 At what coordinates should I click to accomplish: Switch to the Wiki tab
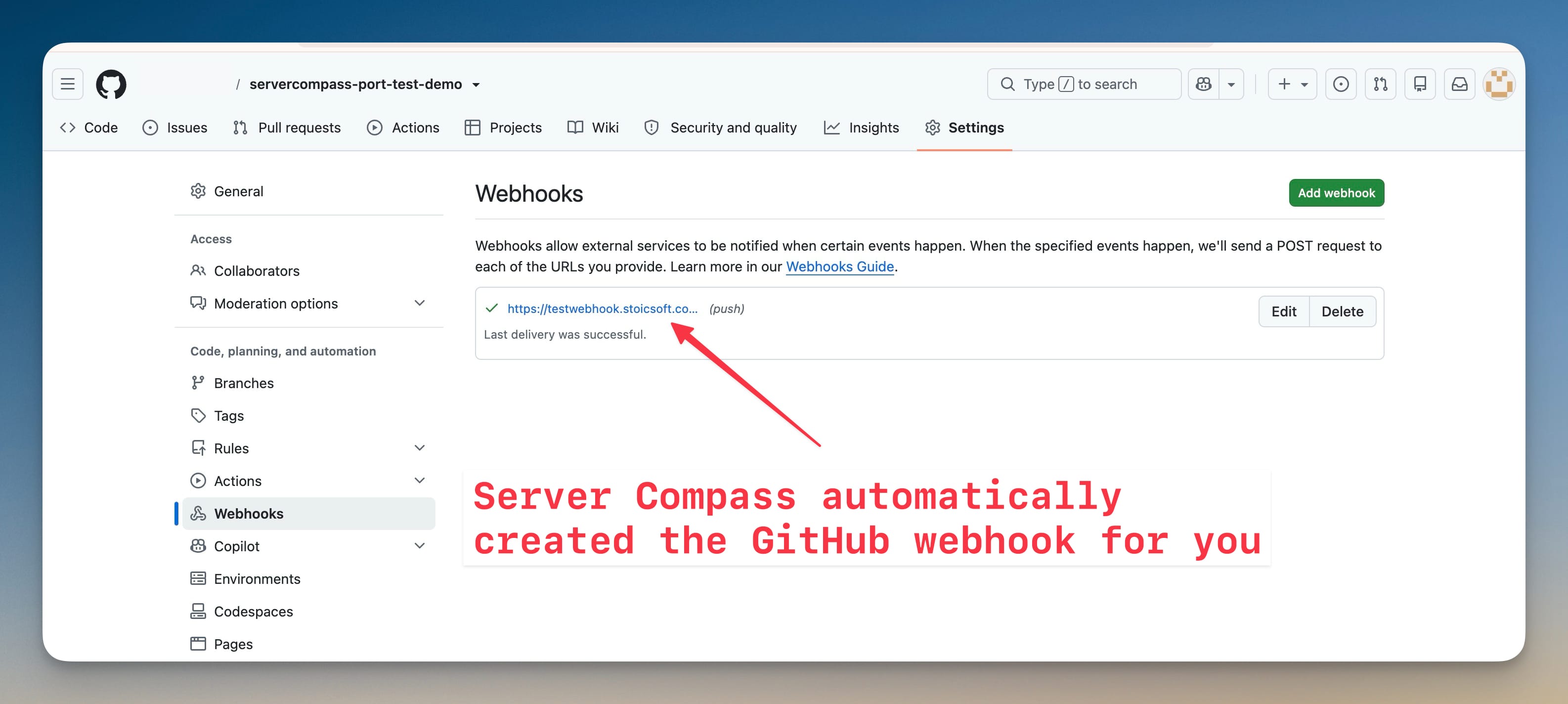pos(593,127)
